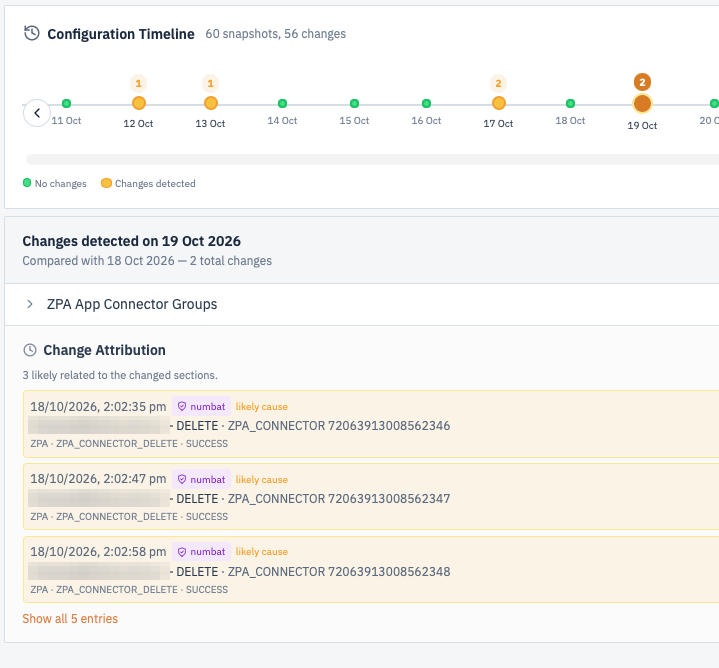The image size is (719, 668).
Task: Click the Change Attribution heading
Action: pos(105,350)
